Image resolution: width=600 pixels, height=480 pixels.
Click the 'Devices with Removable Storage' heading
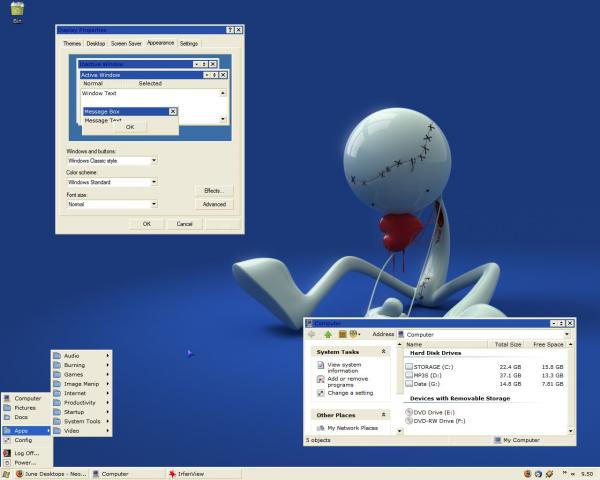pyautogui.click(x=460, y=398)
